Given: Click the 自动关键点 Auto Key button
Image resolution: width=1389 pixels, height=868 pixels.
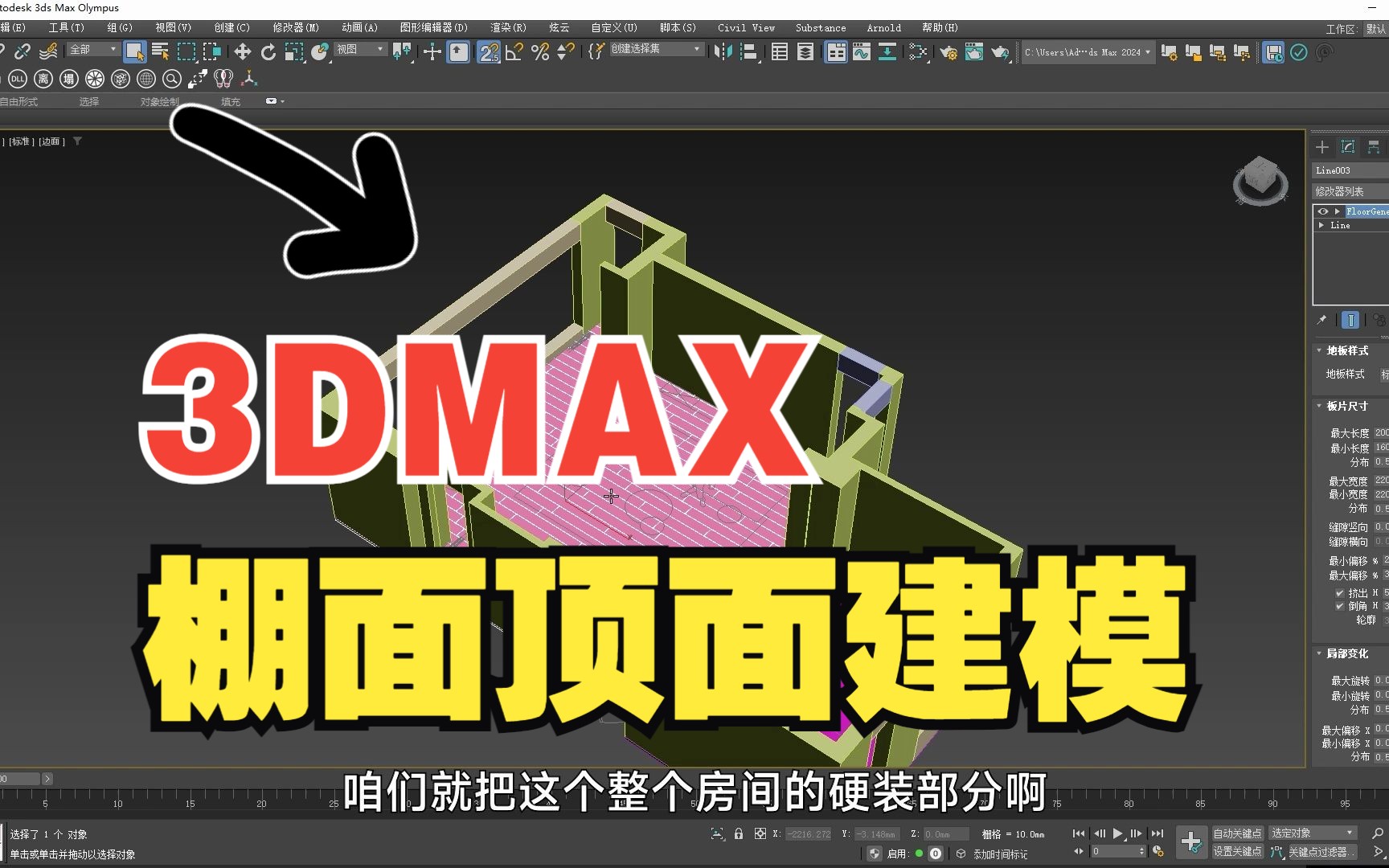Looking at the screenshot, I should [1237, 833].
